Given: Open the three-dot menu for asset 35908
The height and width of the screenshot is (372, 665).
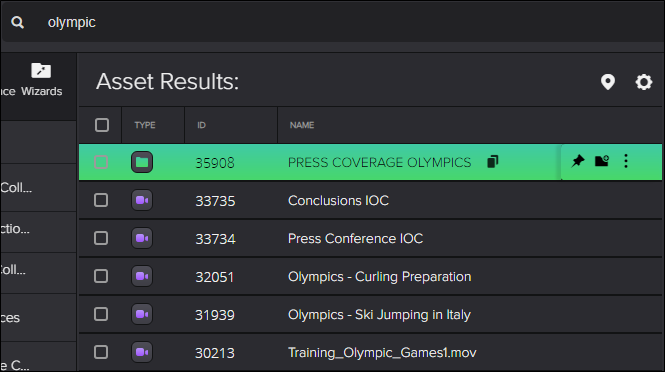Looking at the screenshot, I should coord(626,161).
